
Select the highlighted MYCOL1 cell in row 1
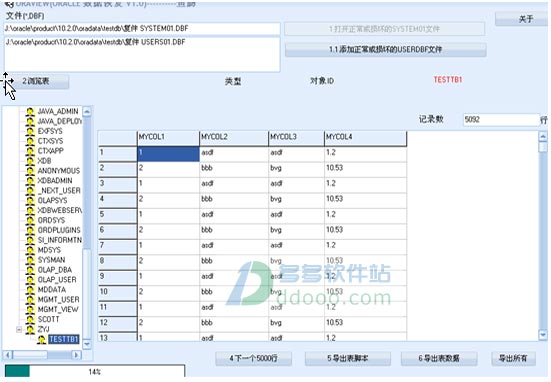pos(168,154)
